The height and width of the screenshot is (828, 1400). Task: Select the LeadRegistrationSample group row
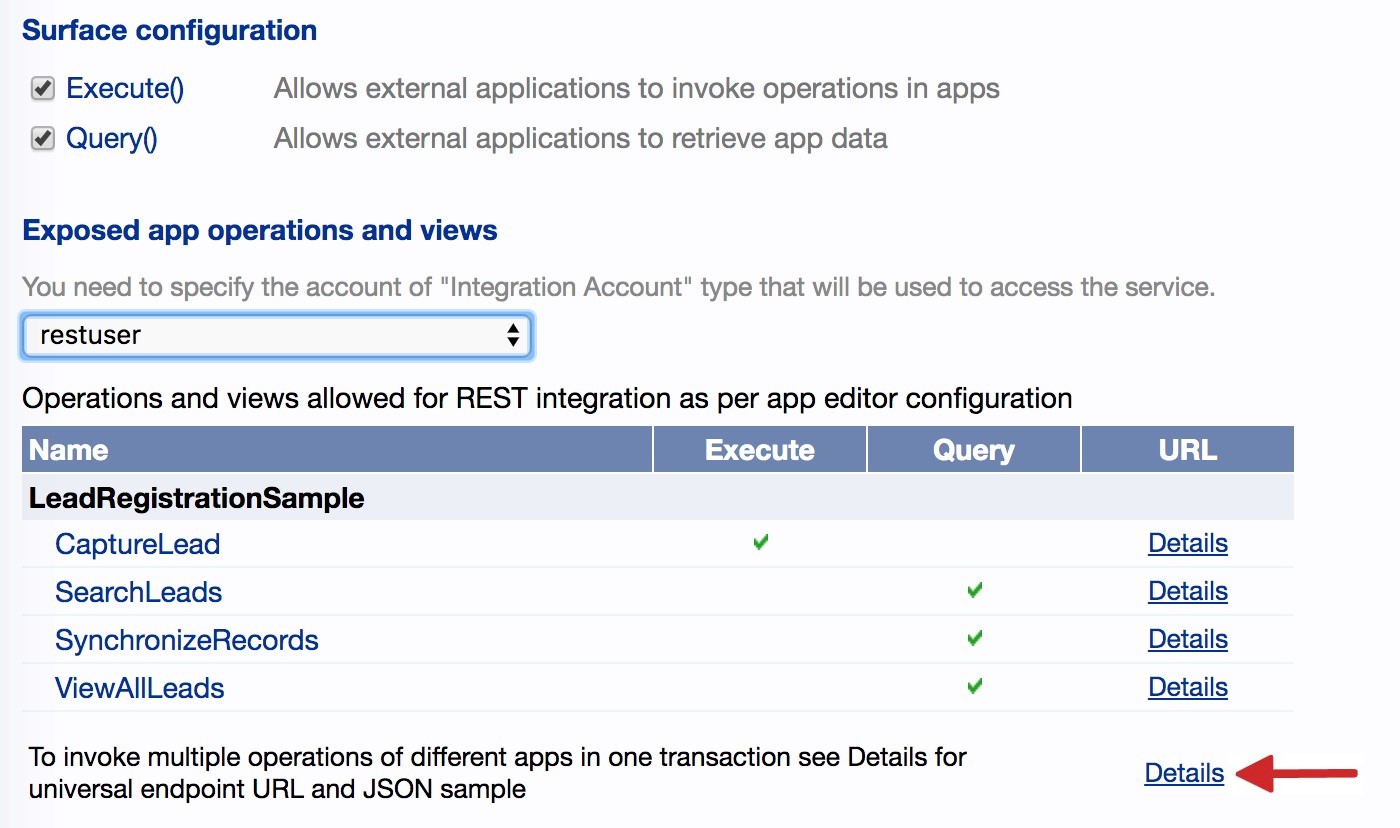pyautogui.click(x=197, y=497)
